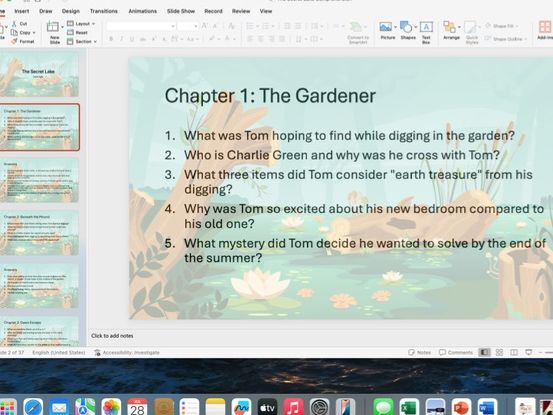Switch to Reading view in status bar

514,352
